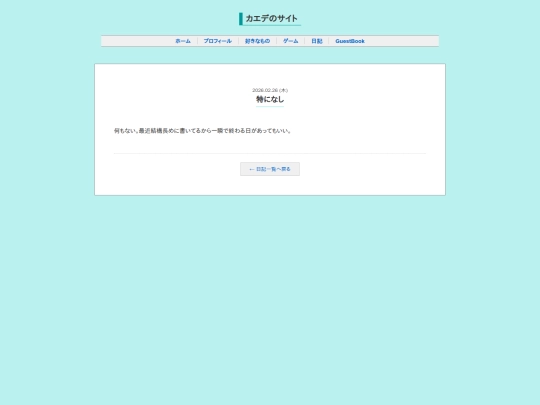Go to the プロフィール page
The width and height of the screenshot is (540, 405).
[218, 41]
